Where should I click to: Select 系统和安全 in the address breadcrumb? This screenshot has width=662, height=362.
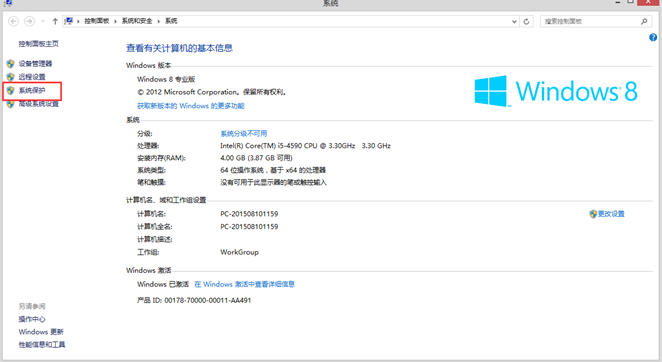tap(137, 21)
